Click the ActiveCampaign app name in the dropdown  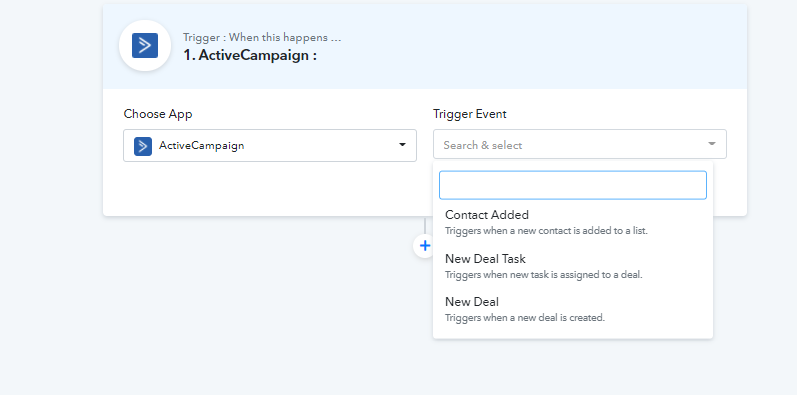[x=202, y=145]
